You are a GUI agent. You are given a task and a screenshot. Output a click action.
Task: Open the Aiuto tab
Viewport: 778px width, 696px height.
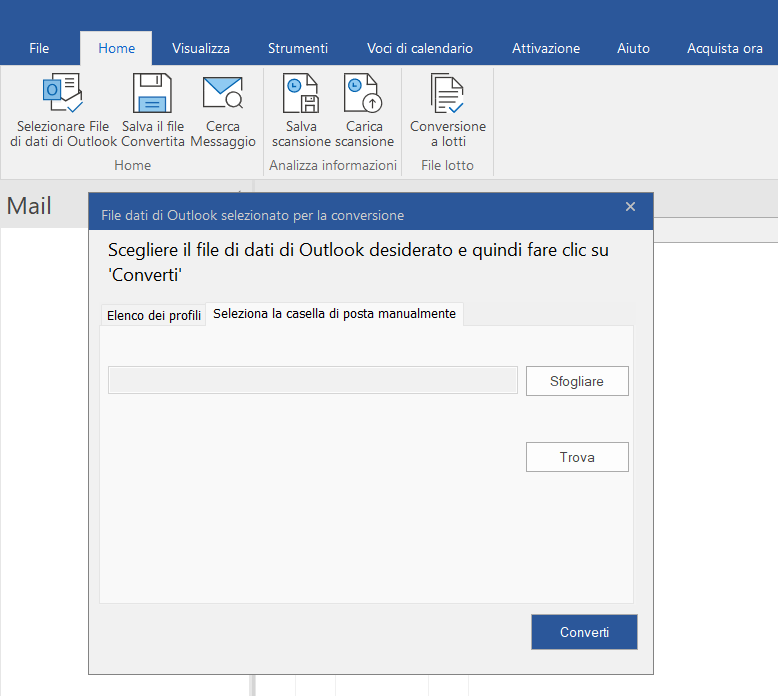click(633, 48)
